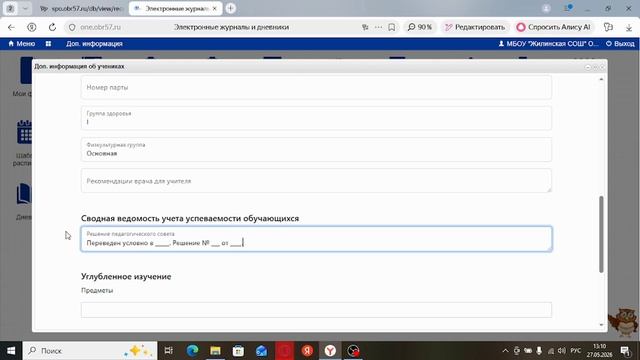Open the Outlook mail taskbar icon
This screenshot has height=360, width=640.
click(261, 351)
